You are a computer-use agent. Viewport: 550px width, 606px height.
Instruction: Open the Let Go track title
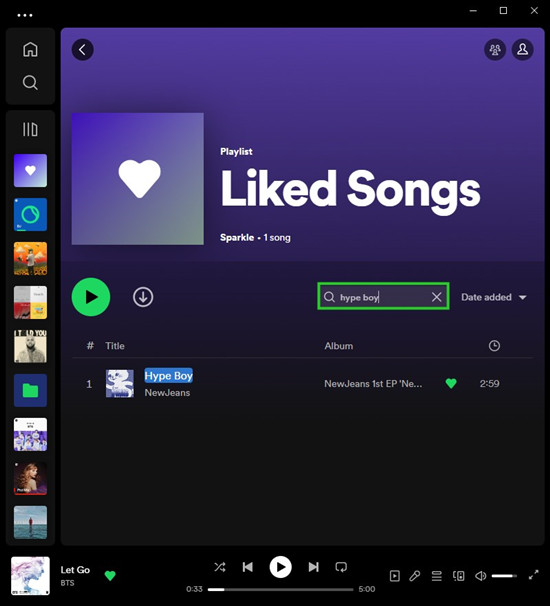coord(75,570)
